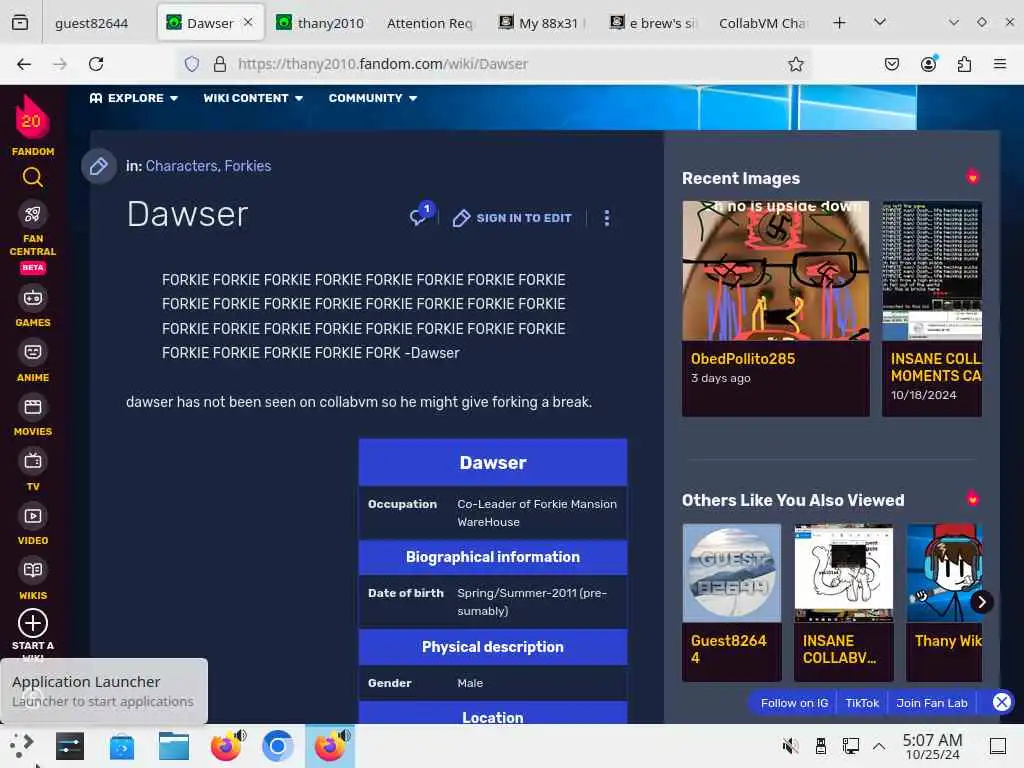View site security padlock info

(x=220, y=64)
